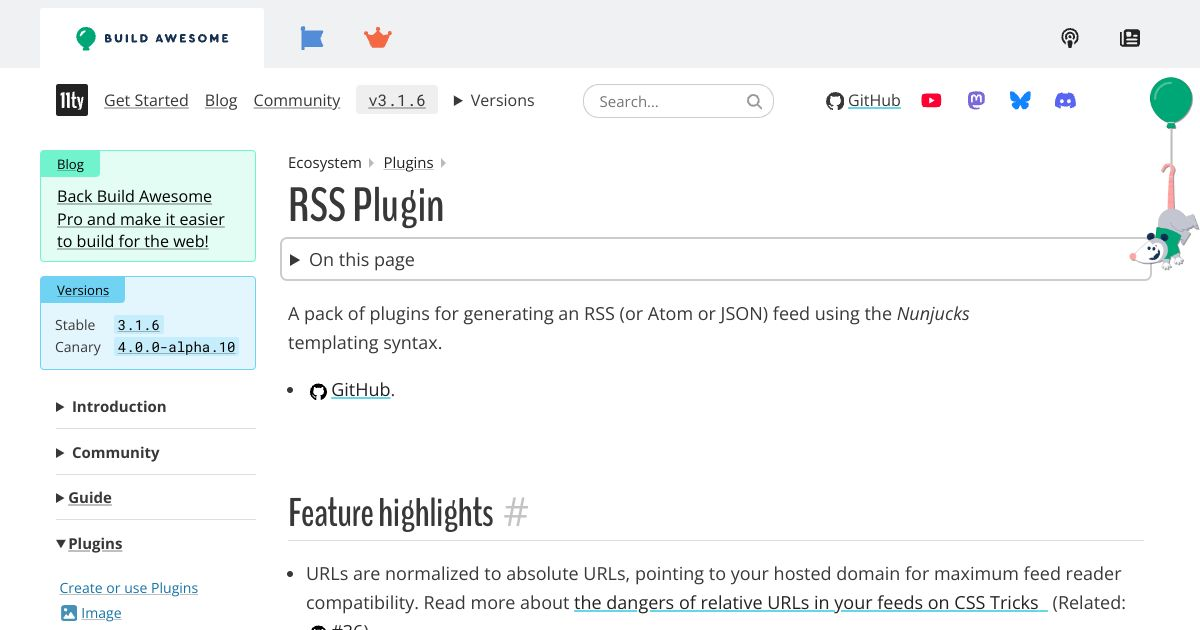Click the podcast icon in top bar
Screen dimensions: 1200x630
pyautogui.click(x=1070, y=39)
